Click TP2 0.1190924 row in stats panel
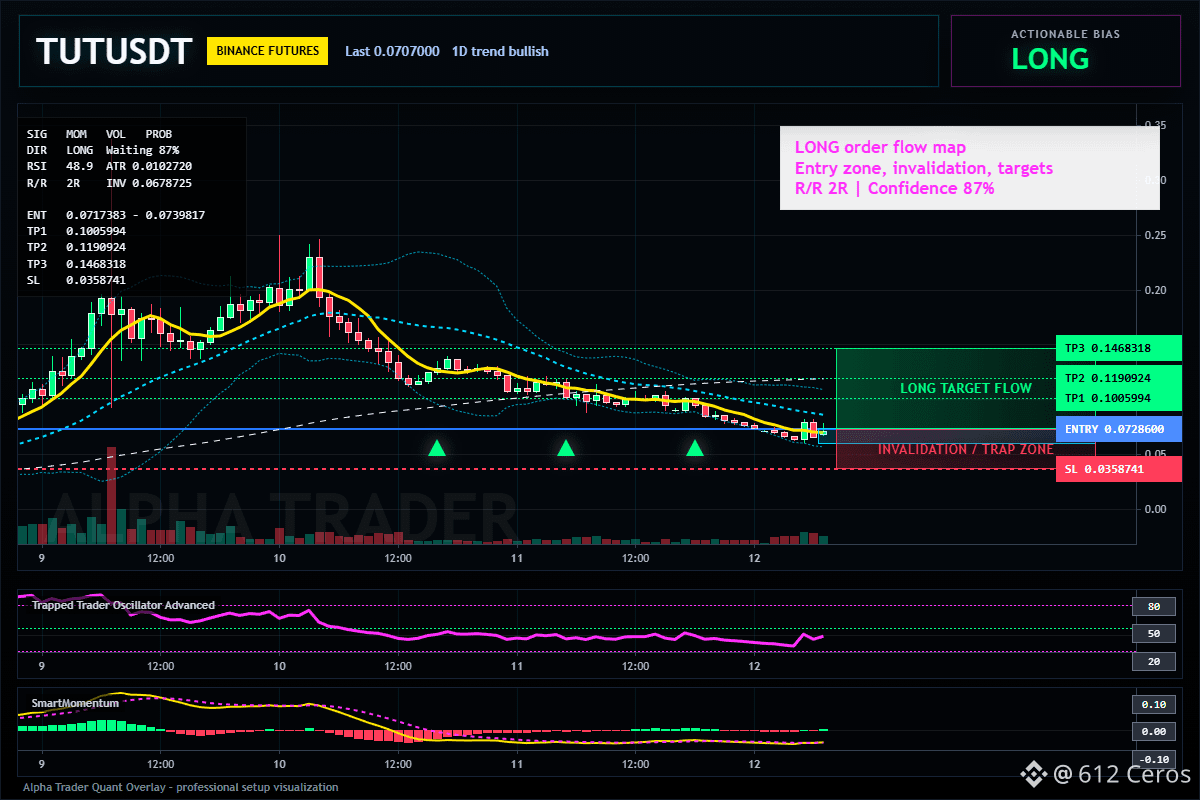 (76, 247)
